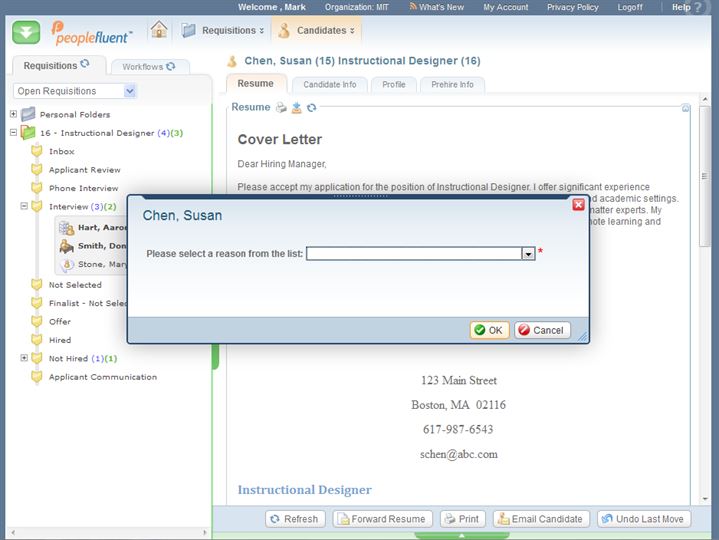Close the Chen, Susan dialog
Viewport: 719px width, 540px height.
click(578, 204)
